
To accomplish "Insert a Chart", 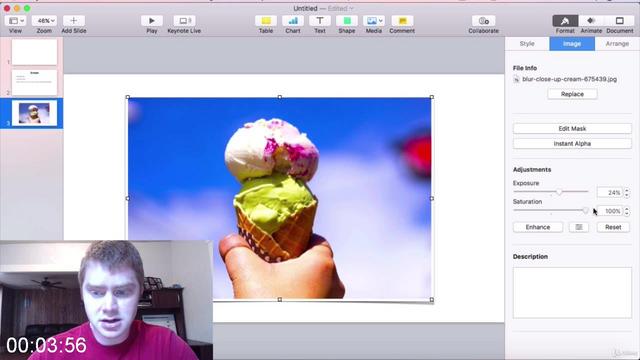I will click(293, 21).
